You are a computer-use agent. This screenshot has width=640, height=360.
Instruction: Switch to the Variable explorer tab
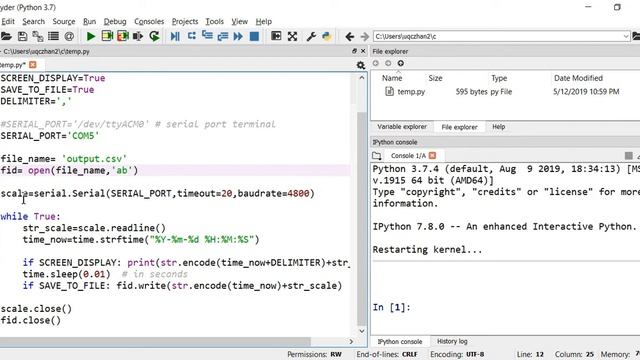(x=402, y=127)
